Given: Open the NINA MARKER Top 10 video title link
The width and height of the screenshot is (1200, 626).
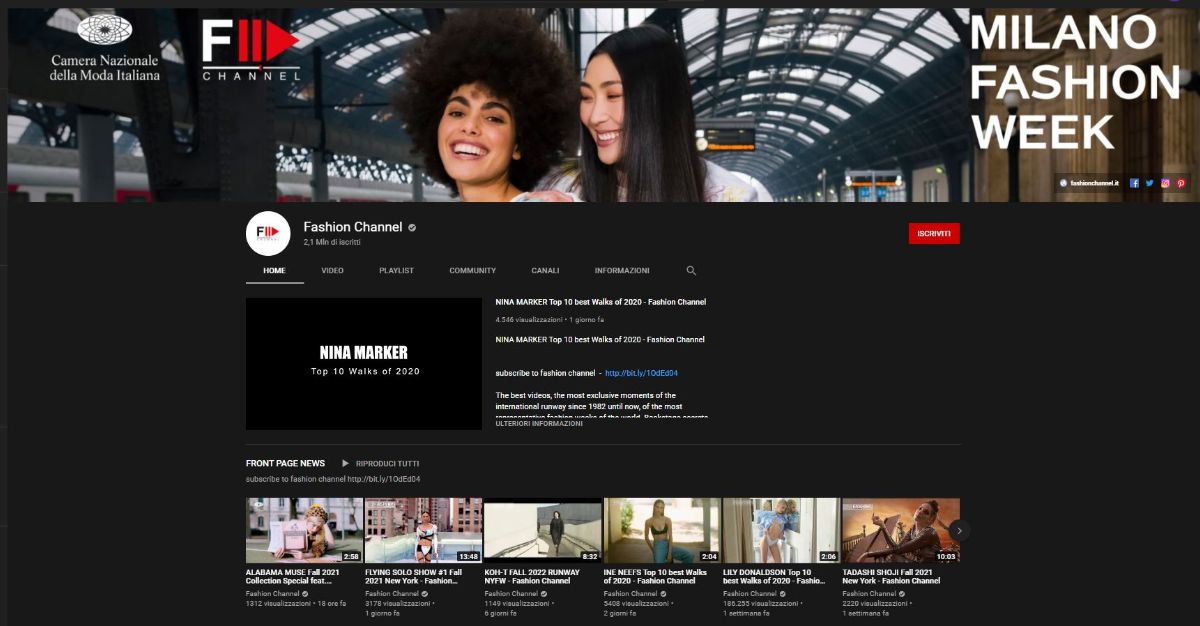Looking at the screenshot, I should (601, 302).
